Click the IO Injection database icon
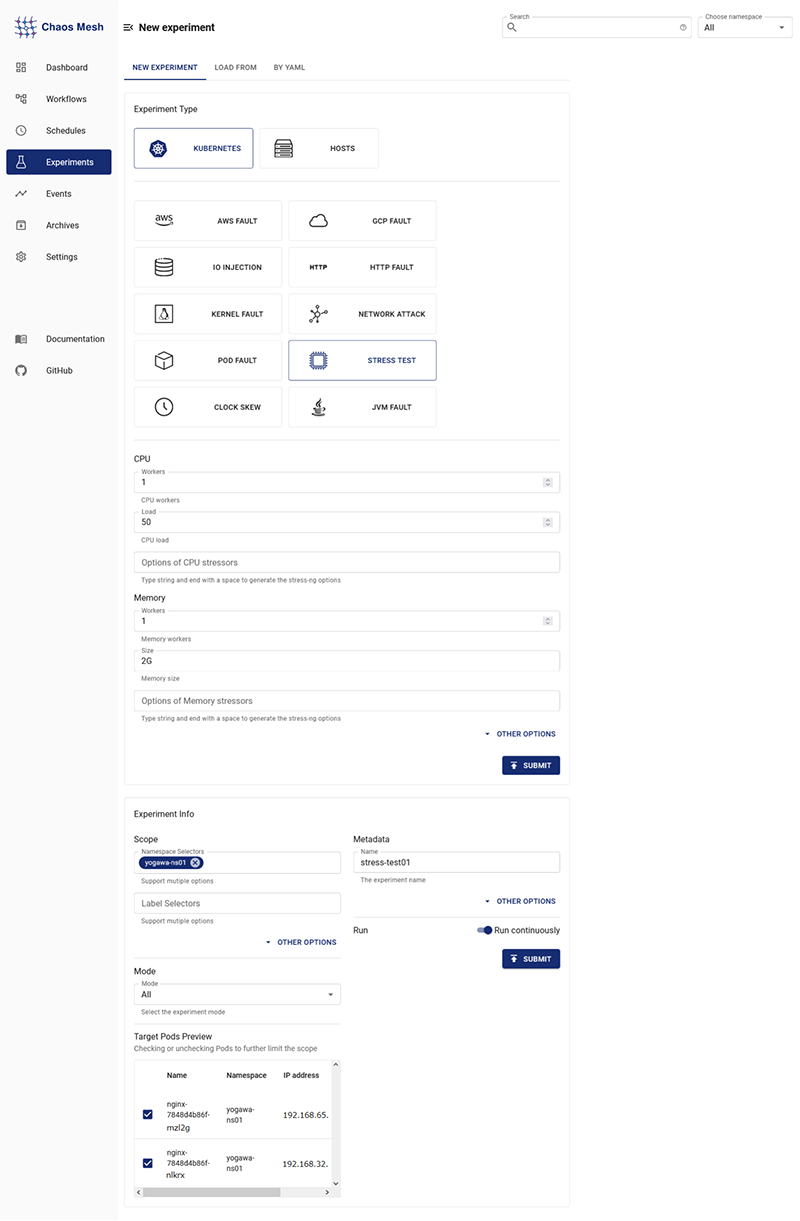800x1221 pixels. point(164,267)
